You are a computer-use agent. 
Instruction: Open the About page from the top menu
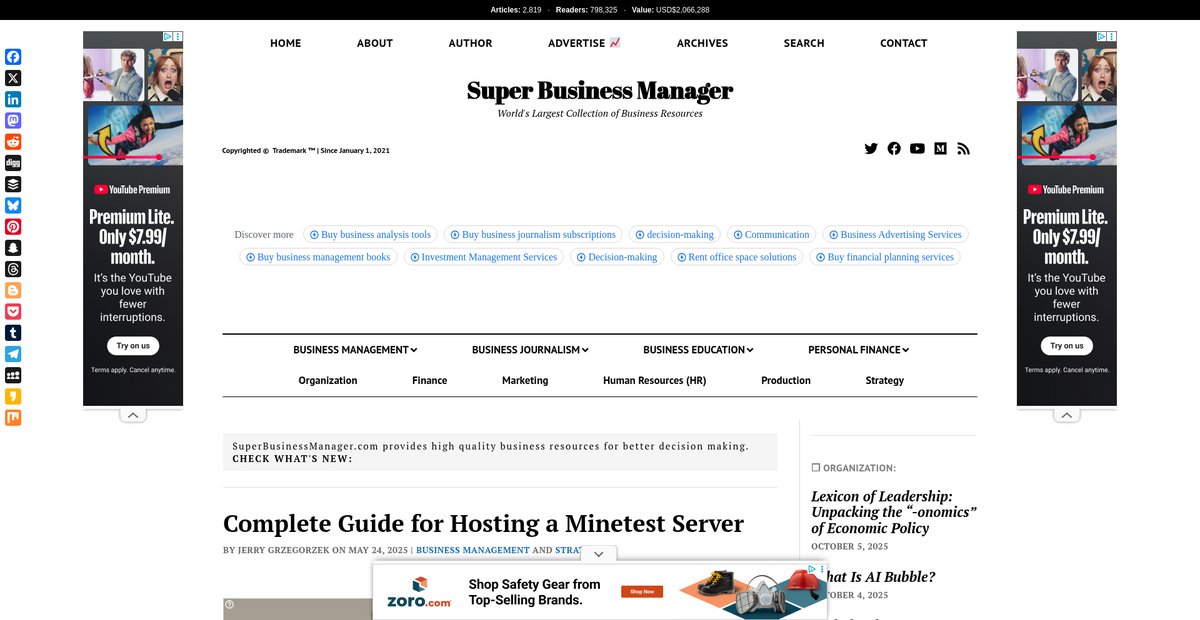pyautogui.click(x=375, y=43)
